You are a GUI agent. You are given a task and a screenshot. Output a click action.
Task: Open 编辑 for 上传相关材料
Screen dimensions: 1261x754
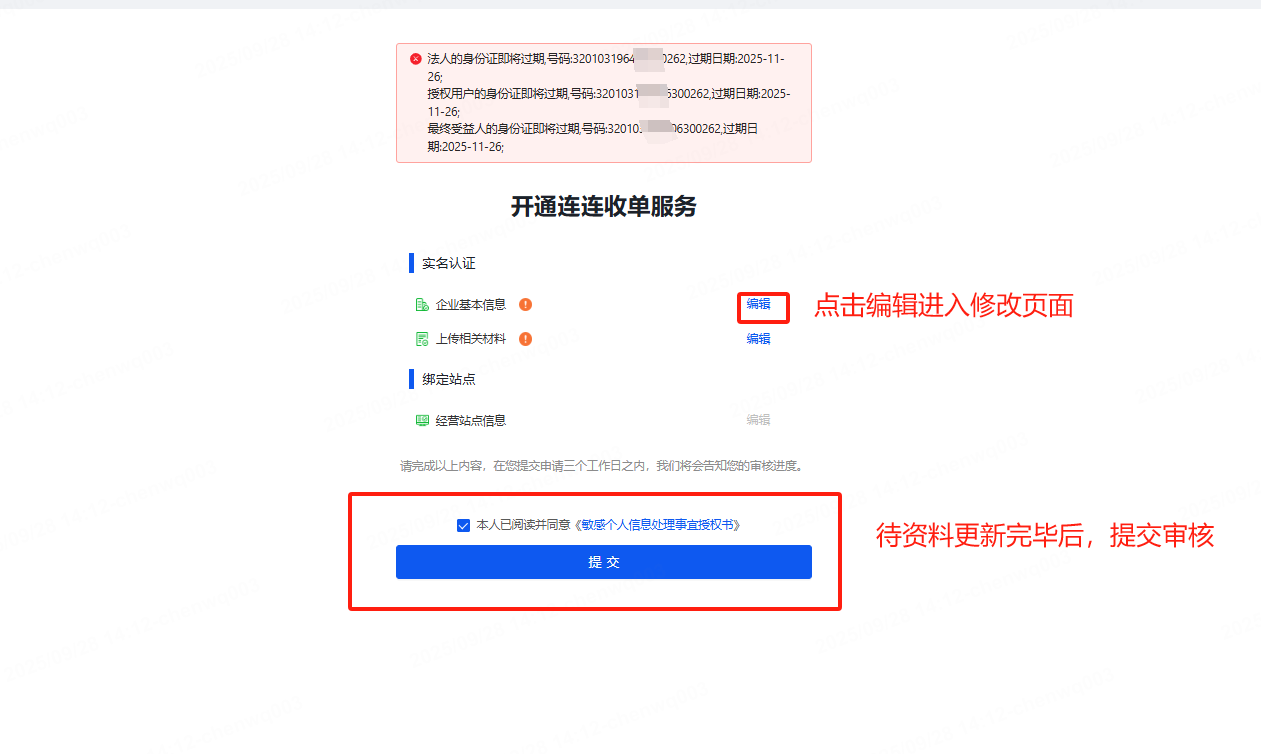click(x=759, y=339)
